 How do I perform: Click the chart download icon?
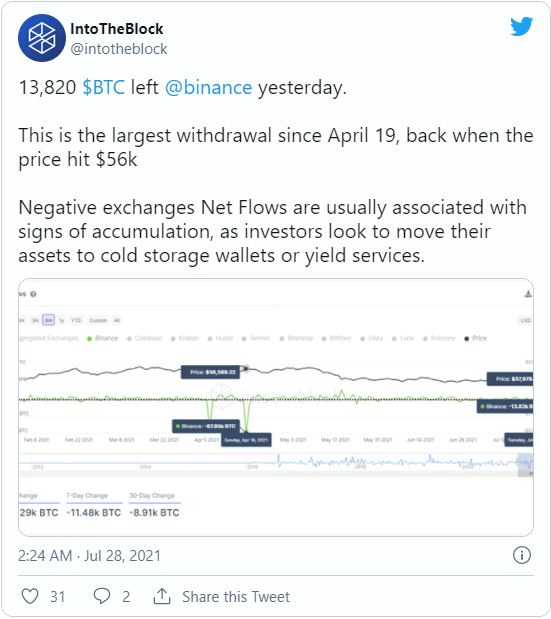(528, 294)
